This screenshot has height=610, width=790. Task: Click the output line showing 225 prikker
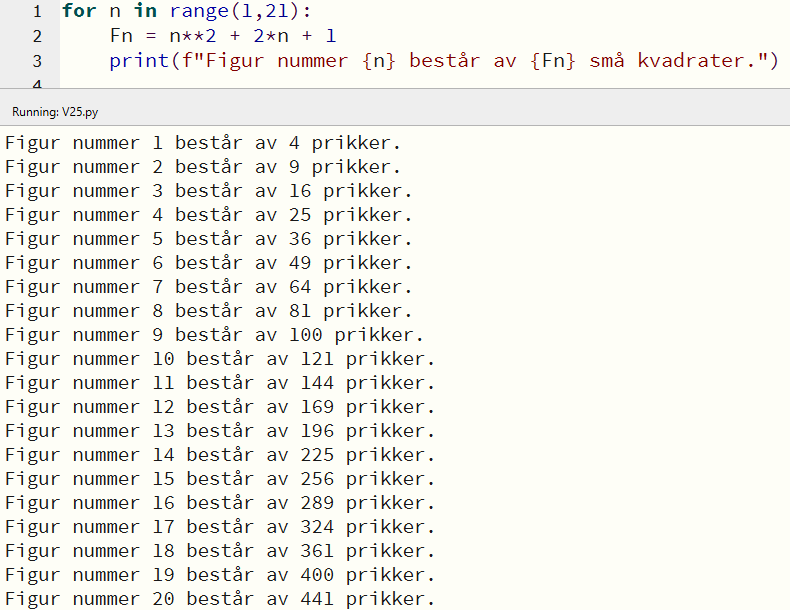(220, 455)
